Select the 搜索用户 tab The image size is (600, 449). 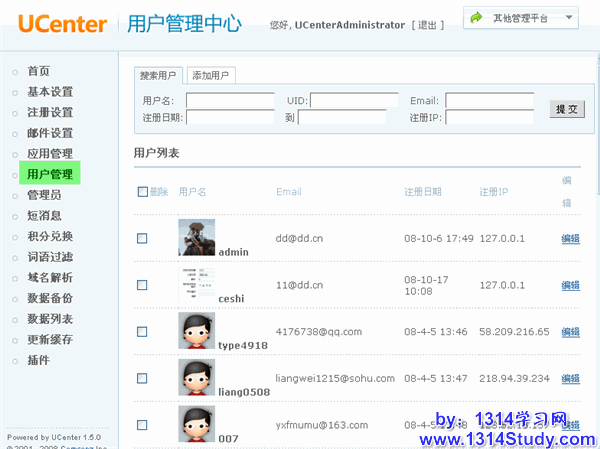[x=158, y=75]
